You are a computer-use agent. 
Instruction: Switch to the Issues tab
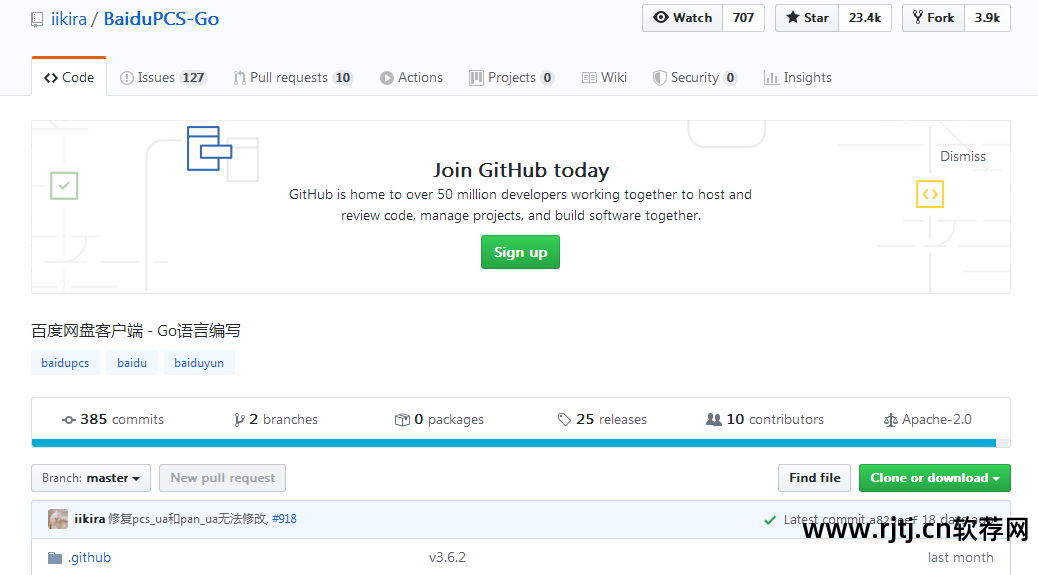pyautogui.click(x=163, y=77)
